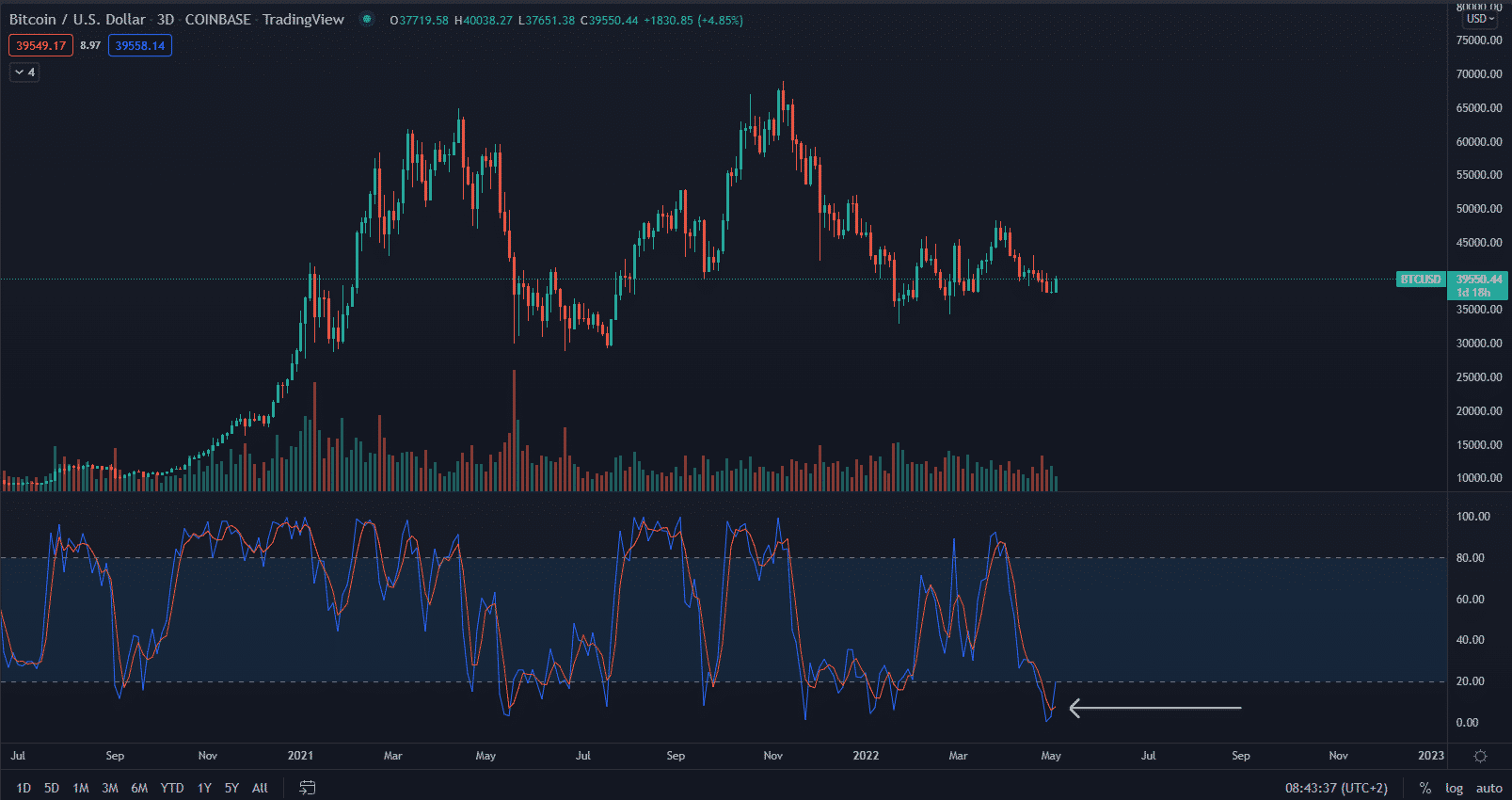Image resolution: width=1512 pixels, height=800 pixels.
Task: Open the Go to date calendar icon
Action: click(307, 788)
